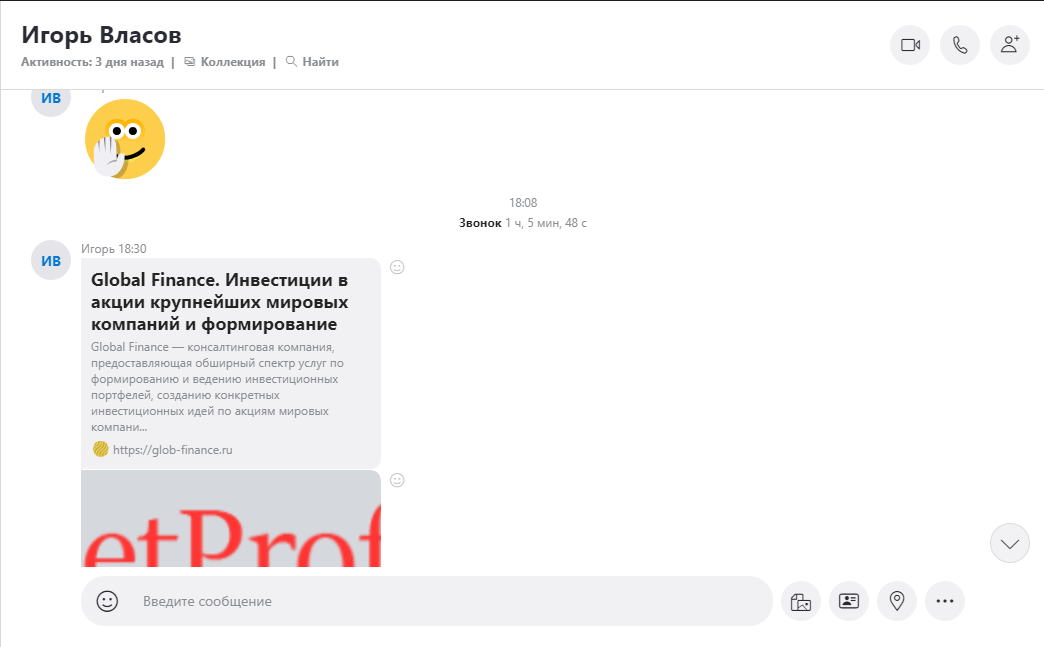Click the Игорь Власов chat title

(101, 35)
